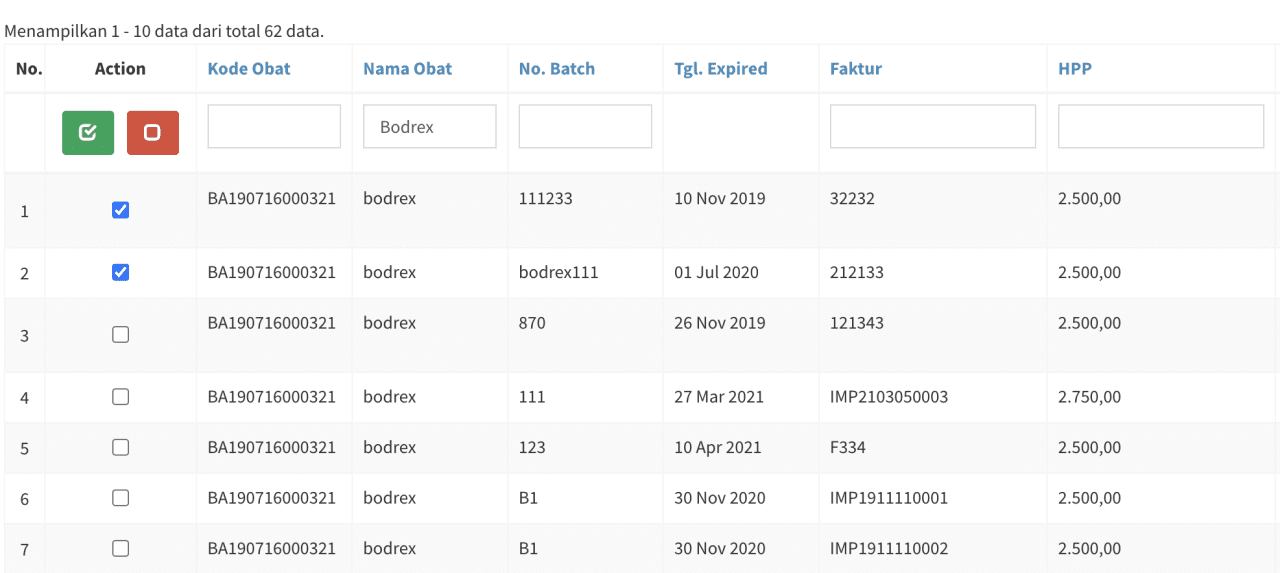The image size is (1280, 573).
Task: Click the Nama Obat filter containing Bodrex
Action: click(429, 127)
